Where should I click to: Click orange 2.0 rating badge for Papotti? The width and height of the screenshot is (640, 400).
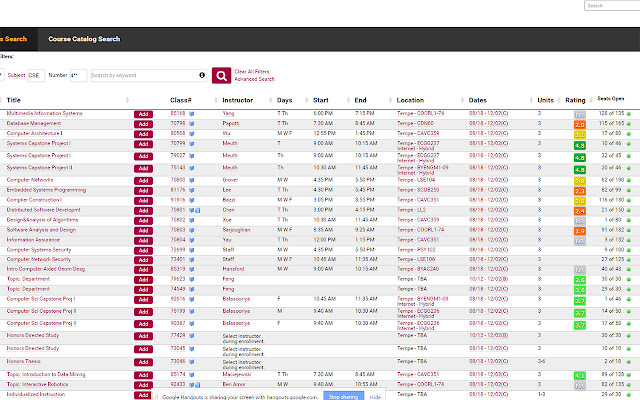click(580, 125)
